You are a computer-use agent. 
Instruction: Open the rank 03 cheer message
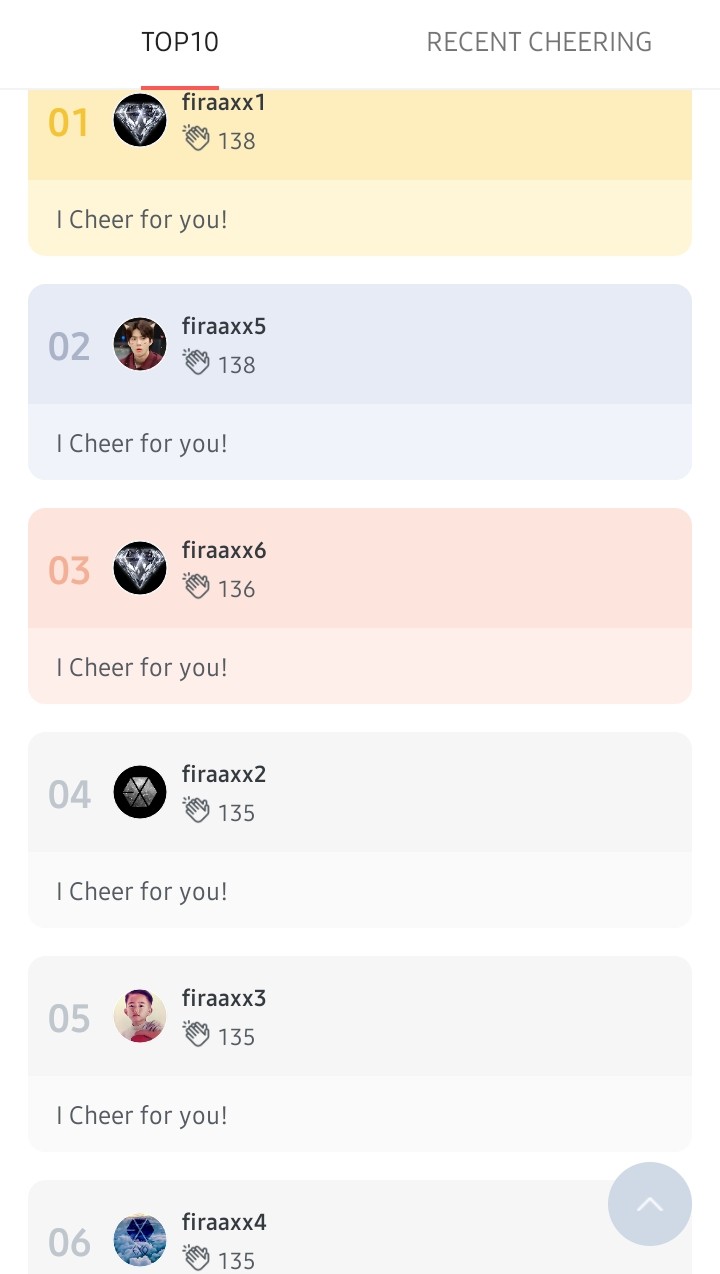tap(142, 667)
